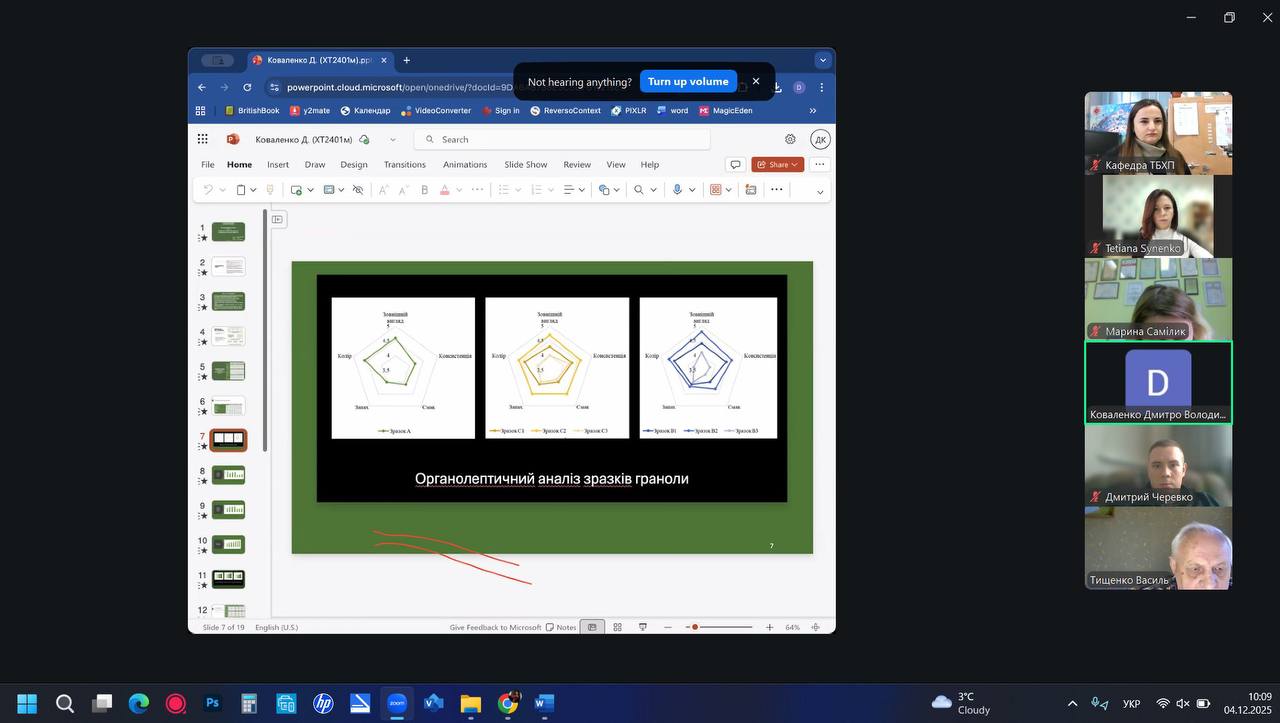This screenshot has height=723, width=1280.
Task: Open the New Slide dropdown arrow
Action: 311,190
